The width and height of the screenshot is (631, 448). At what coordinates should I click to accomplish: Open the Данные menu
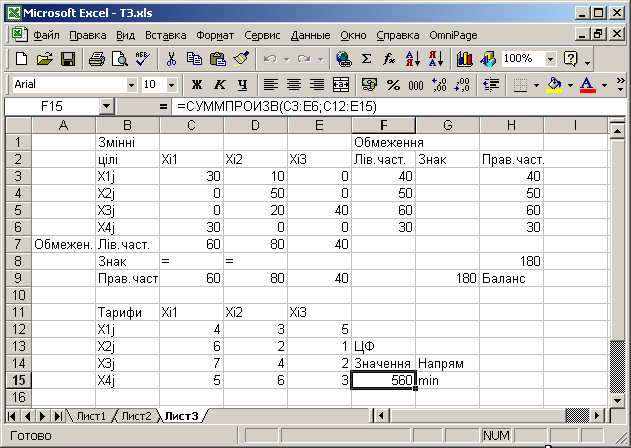[311, 35]
